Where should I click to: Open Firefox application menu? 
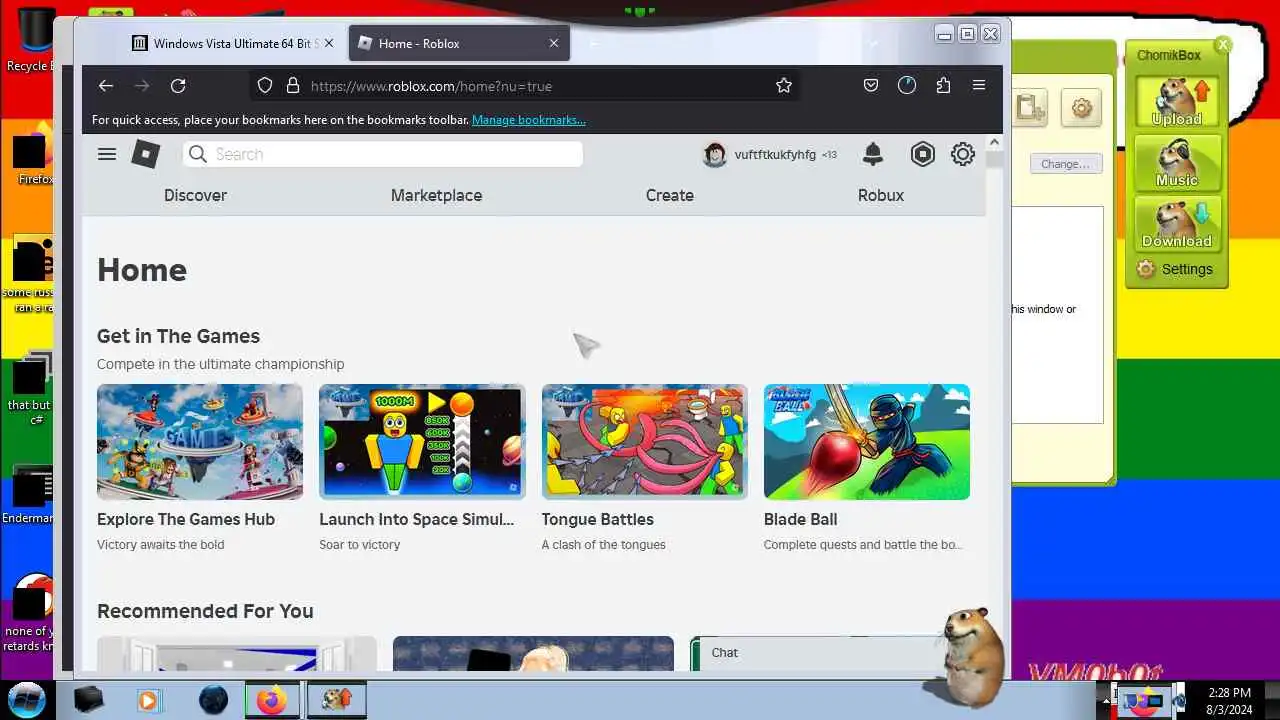coord(979,86)
